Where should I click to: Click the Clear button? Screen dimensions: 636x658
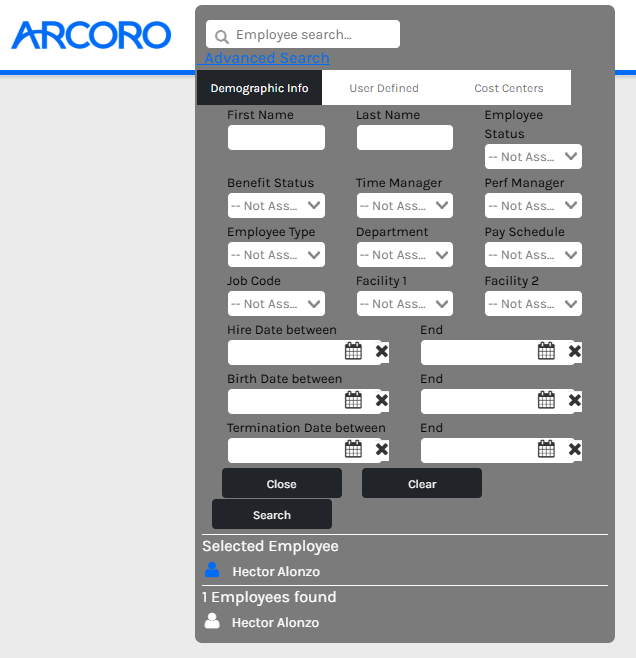point(422,483)
